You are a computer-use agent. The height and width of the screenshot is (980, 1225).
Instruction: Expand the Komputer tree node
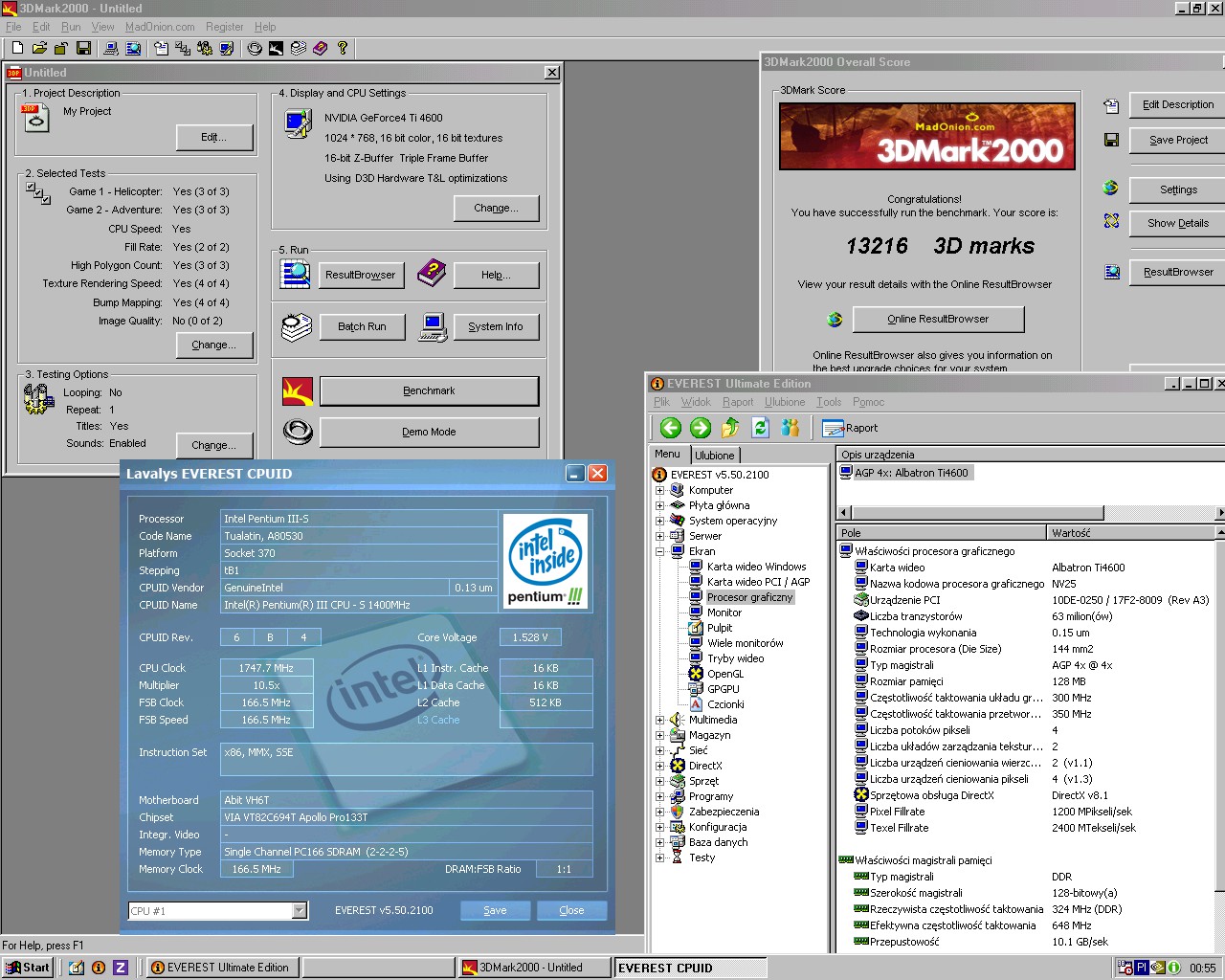point(659,490)
